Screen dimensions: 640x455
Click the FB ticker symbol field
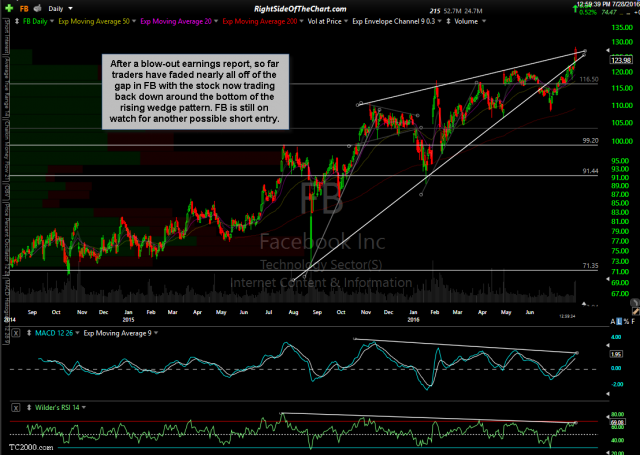(x=22, y=7)
